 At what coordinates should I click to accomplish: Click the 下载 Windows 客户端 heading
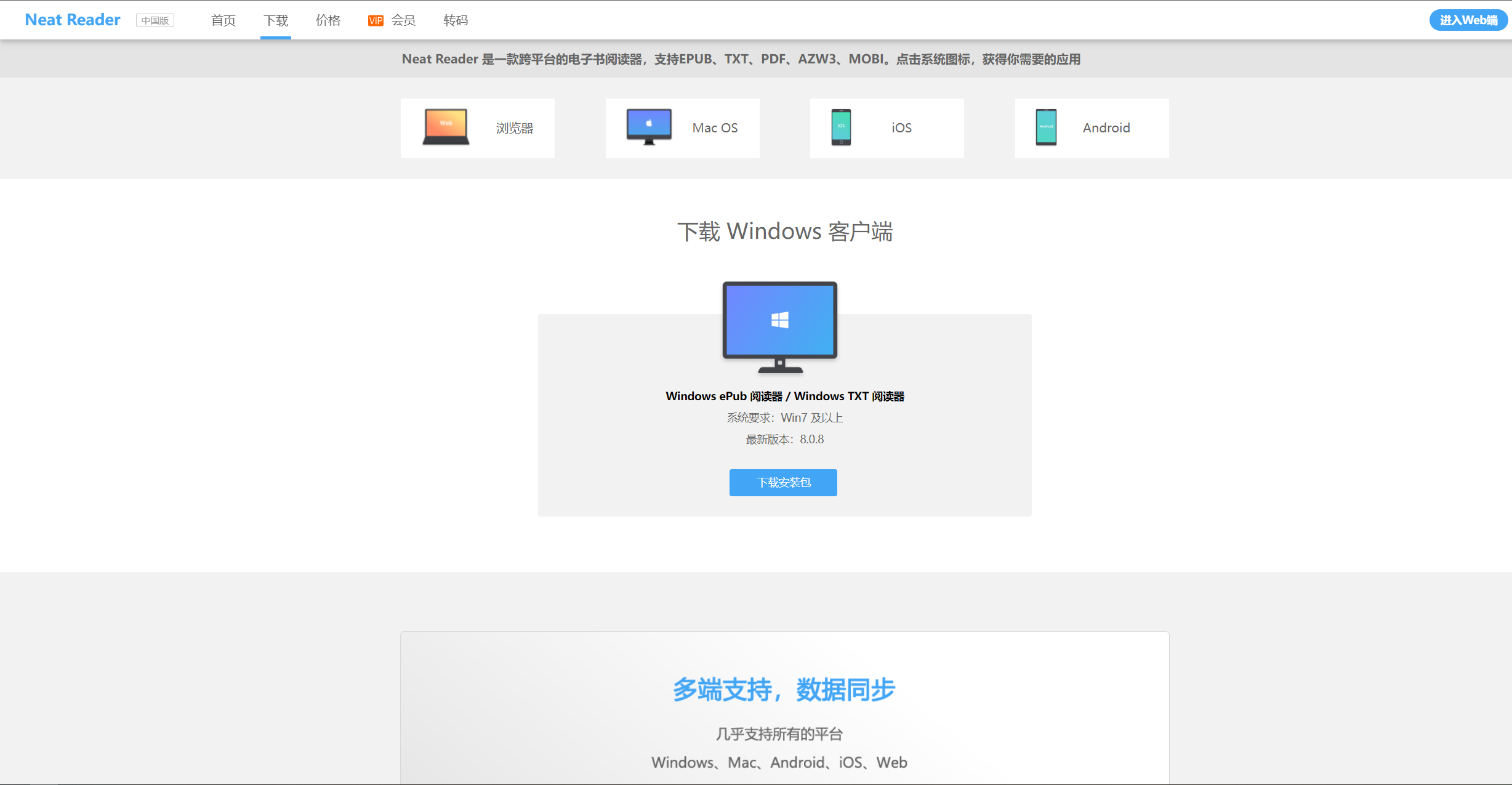pos(785,231)
